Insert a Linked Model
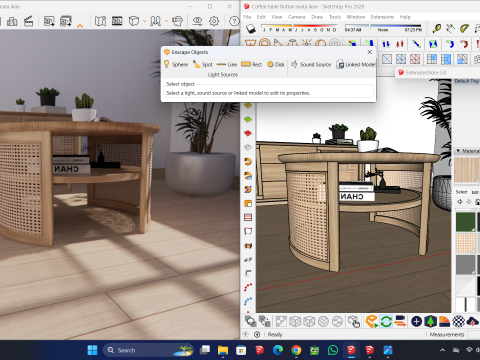Image resolution: width=480 pixels, height=360 pixels. tap(356, 64)
